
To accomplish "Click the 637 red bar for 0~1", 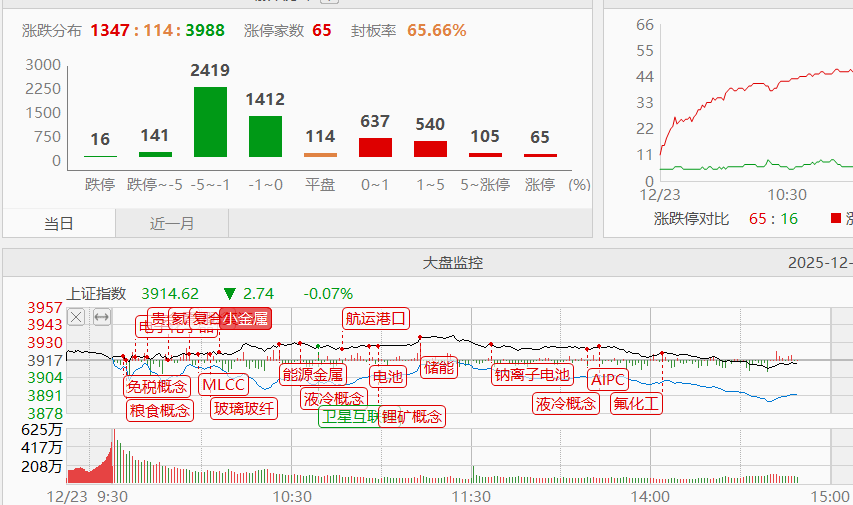I will pos(375,148).
